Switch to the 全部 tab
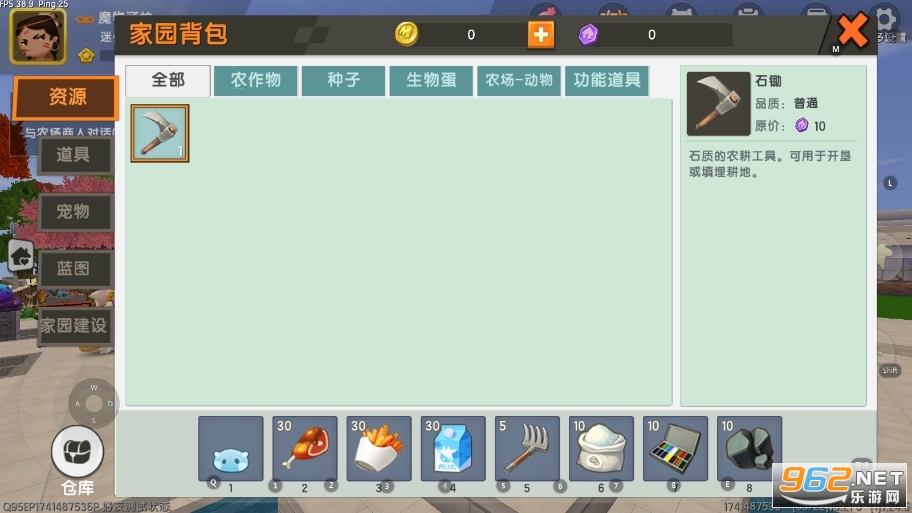This screenshot has height=513, width=912. pyautogui.click(x=168, y=81)
